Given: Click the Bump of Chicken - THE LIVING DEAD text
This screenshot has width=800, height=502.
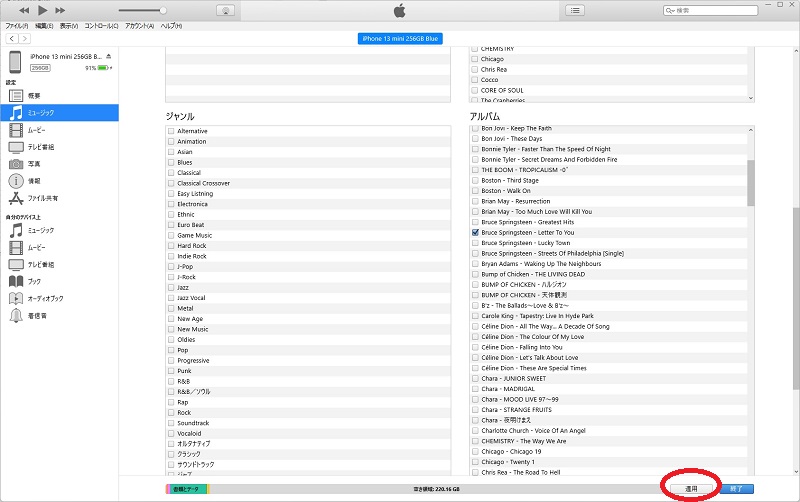Looking at the screenshot, I should pos(533,274).
